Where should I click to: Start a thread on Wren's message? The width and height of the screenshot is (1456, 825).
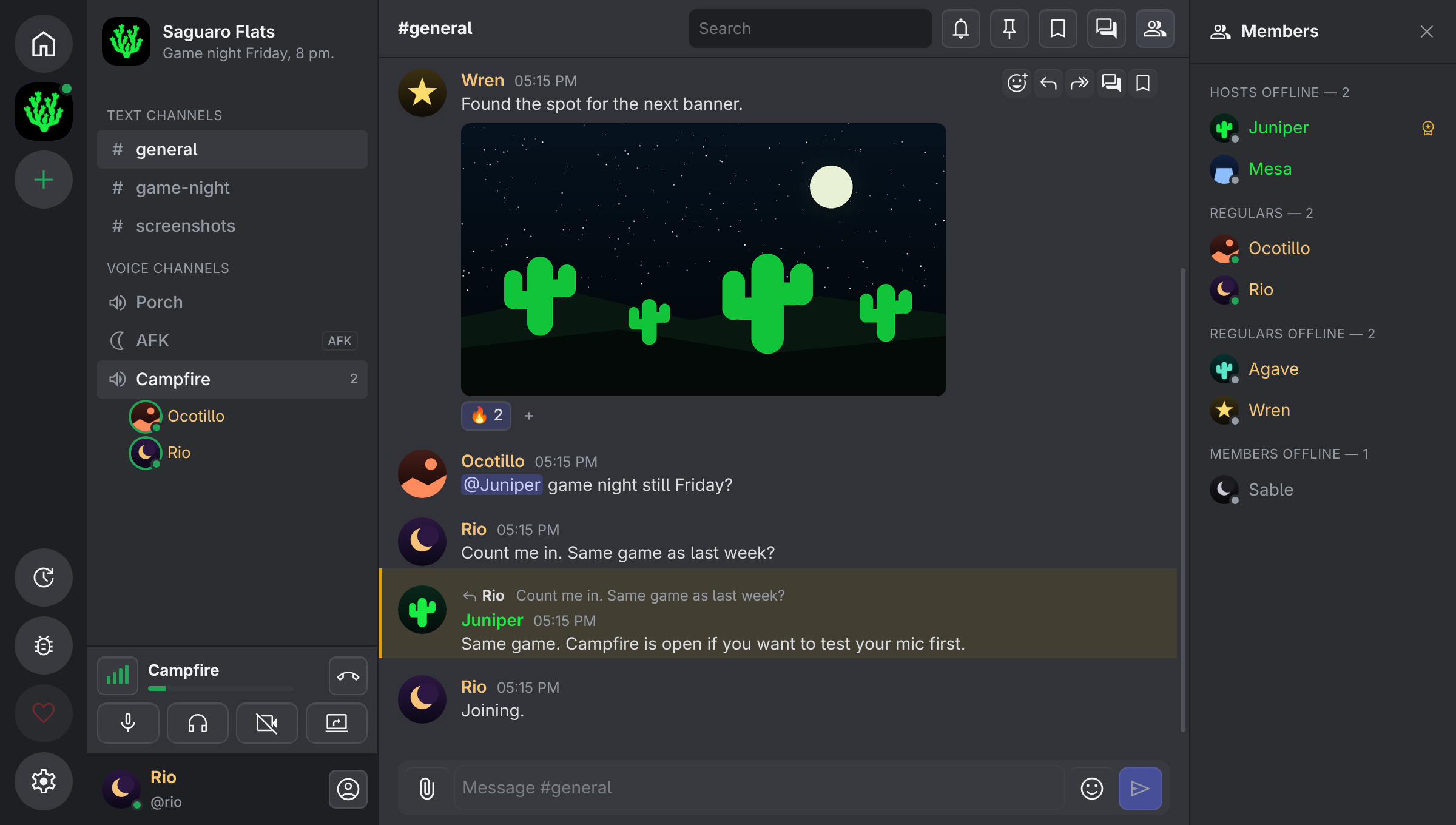(1111, 82)
